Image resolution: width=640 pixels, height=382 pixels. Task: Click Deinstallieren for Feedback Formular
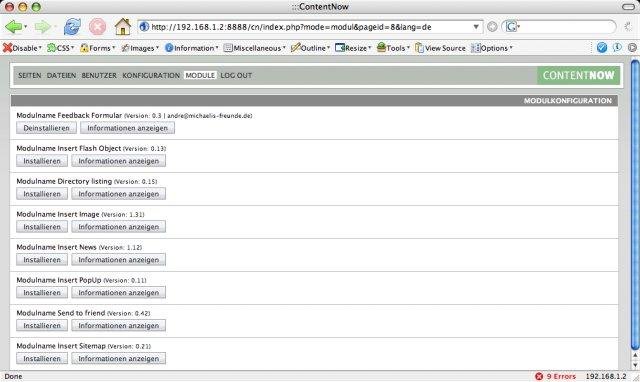pos(46,128)
